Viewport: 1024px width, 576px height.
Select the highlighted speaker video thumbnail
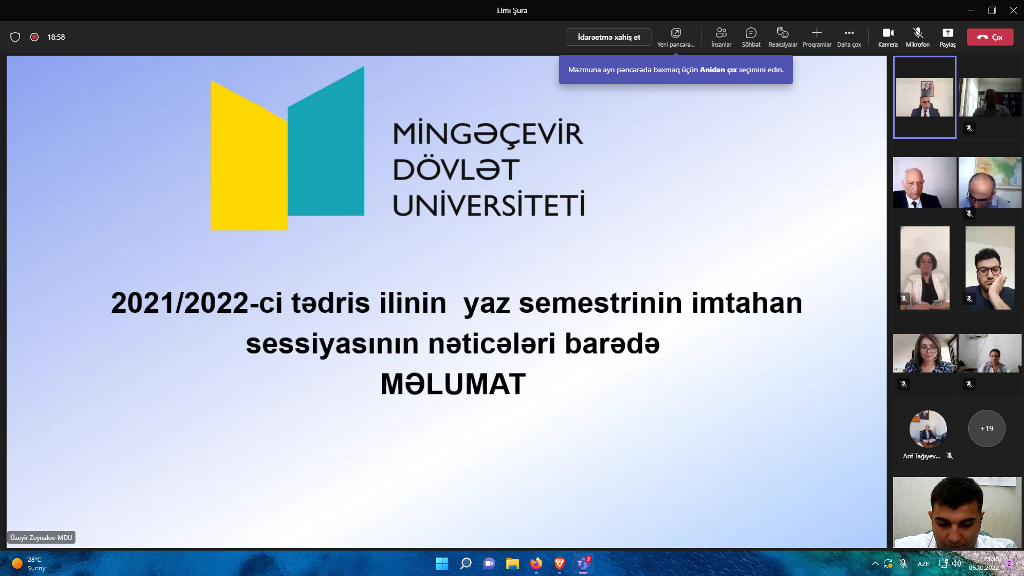(x=924, y=97)
